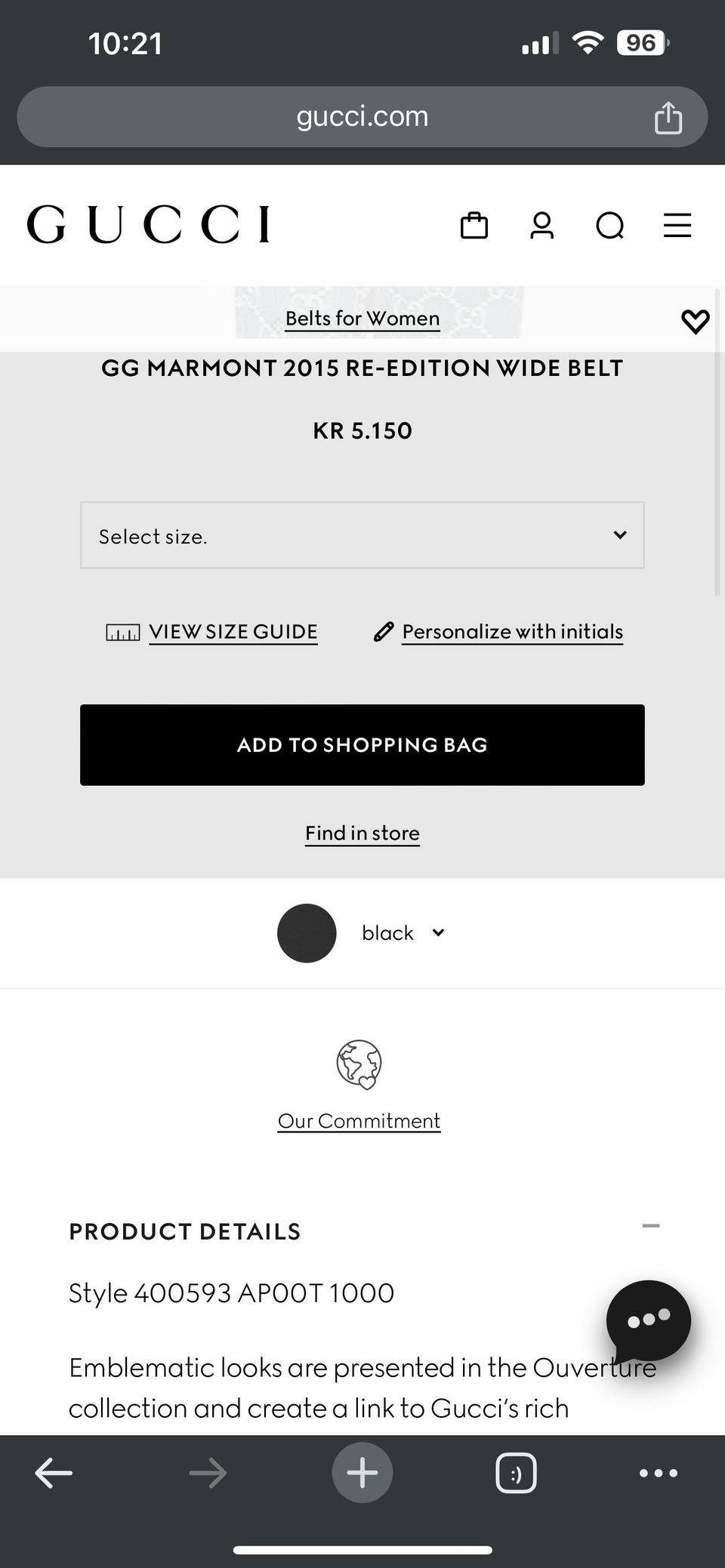
Task: Open the Select size dropdown
Action: tap(362, 535)
